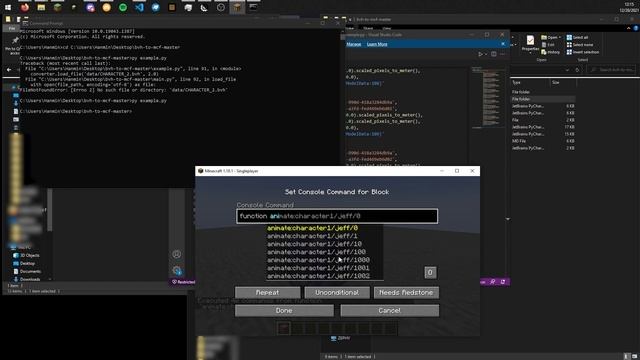640x360 pixels.
Task: Click History in Explorer ribbon
Action: 551,52
